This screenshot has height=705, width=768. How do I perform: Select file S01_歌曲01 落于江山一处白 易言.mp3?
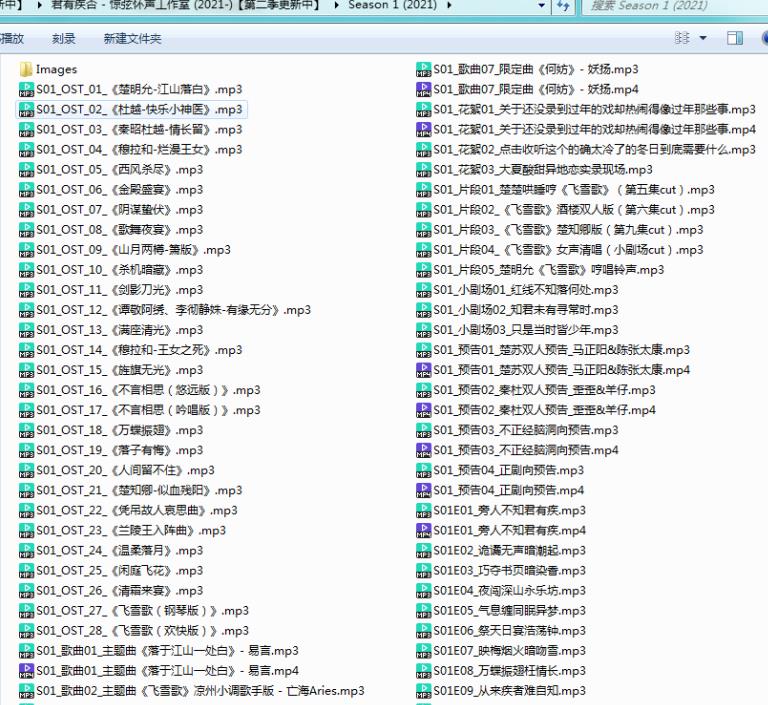pos(160,651)
